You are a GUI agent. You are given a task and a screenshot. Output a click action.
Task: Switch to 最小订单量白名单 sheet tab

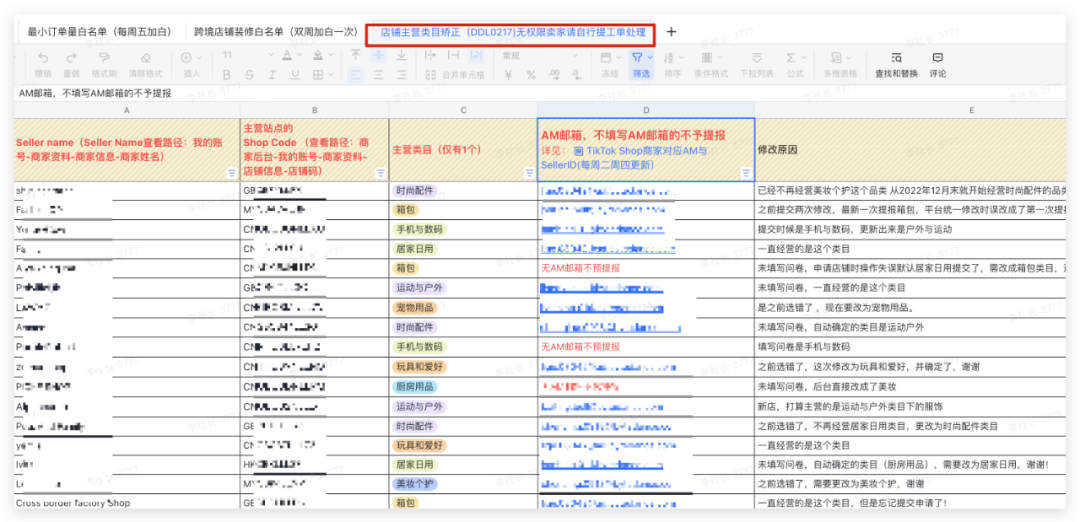pyautogui.click(x=100, y=32)
